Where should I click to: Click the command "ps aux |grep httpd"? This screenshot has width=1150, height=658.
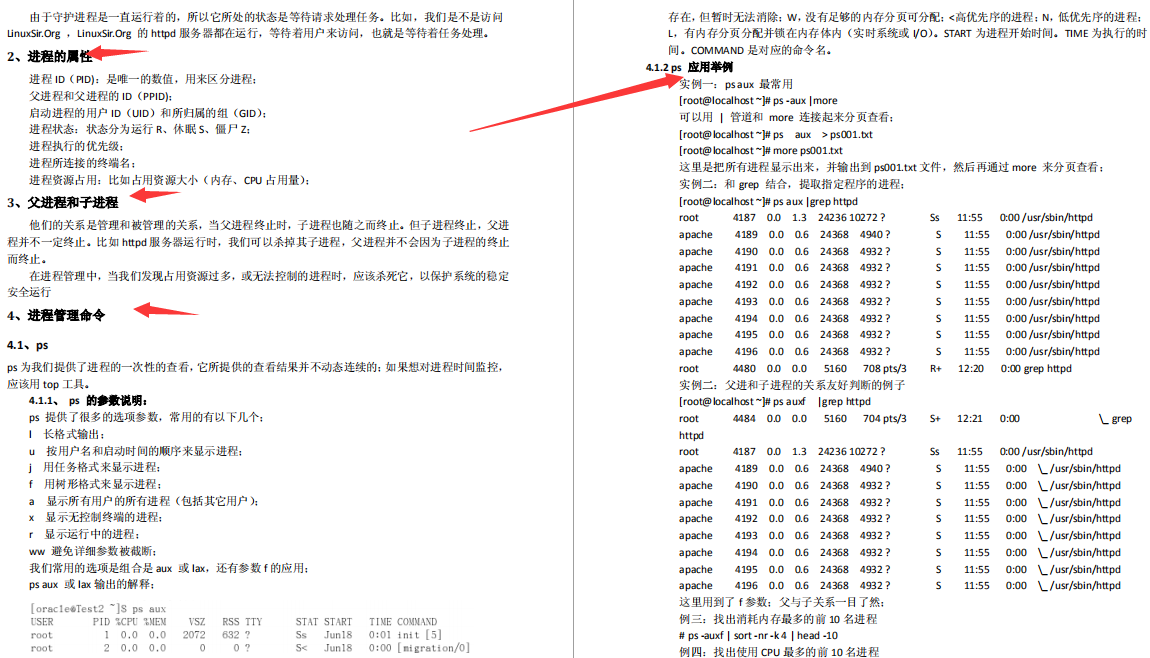pos(815,201)
